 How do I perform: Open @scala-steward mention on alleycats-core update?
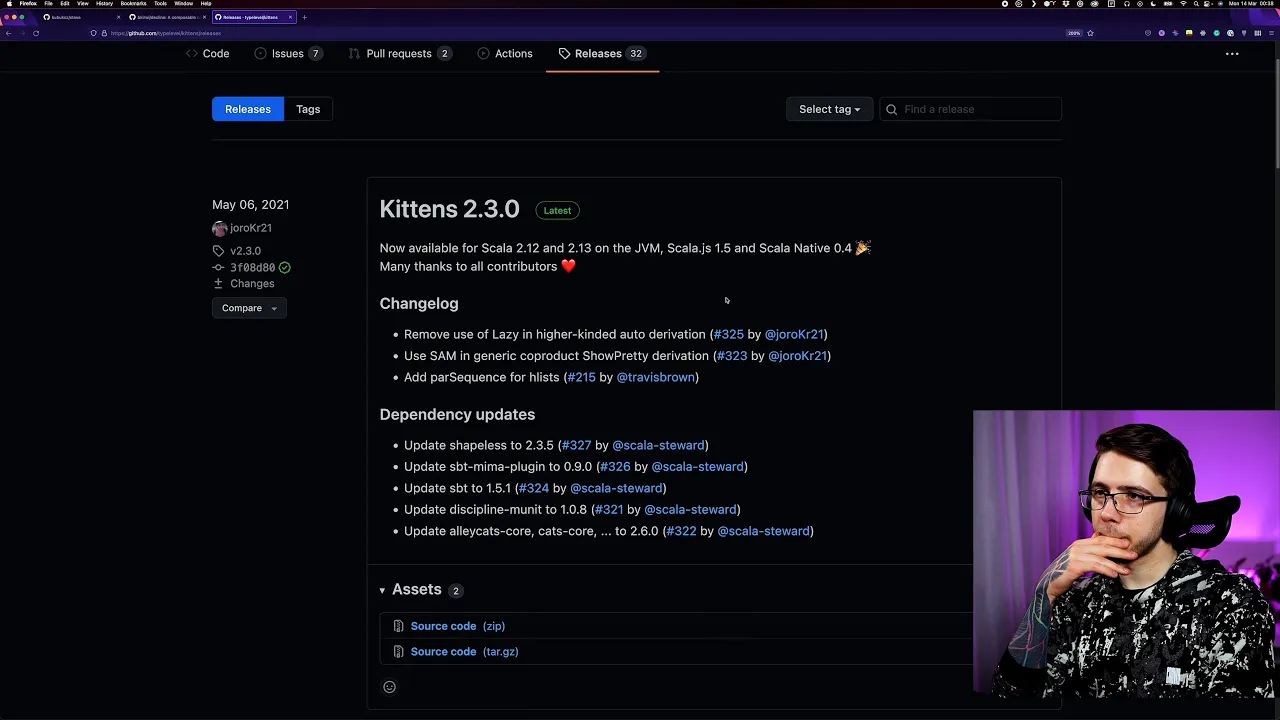pyautogui.click(x=764, y=531)
